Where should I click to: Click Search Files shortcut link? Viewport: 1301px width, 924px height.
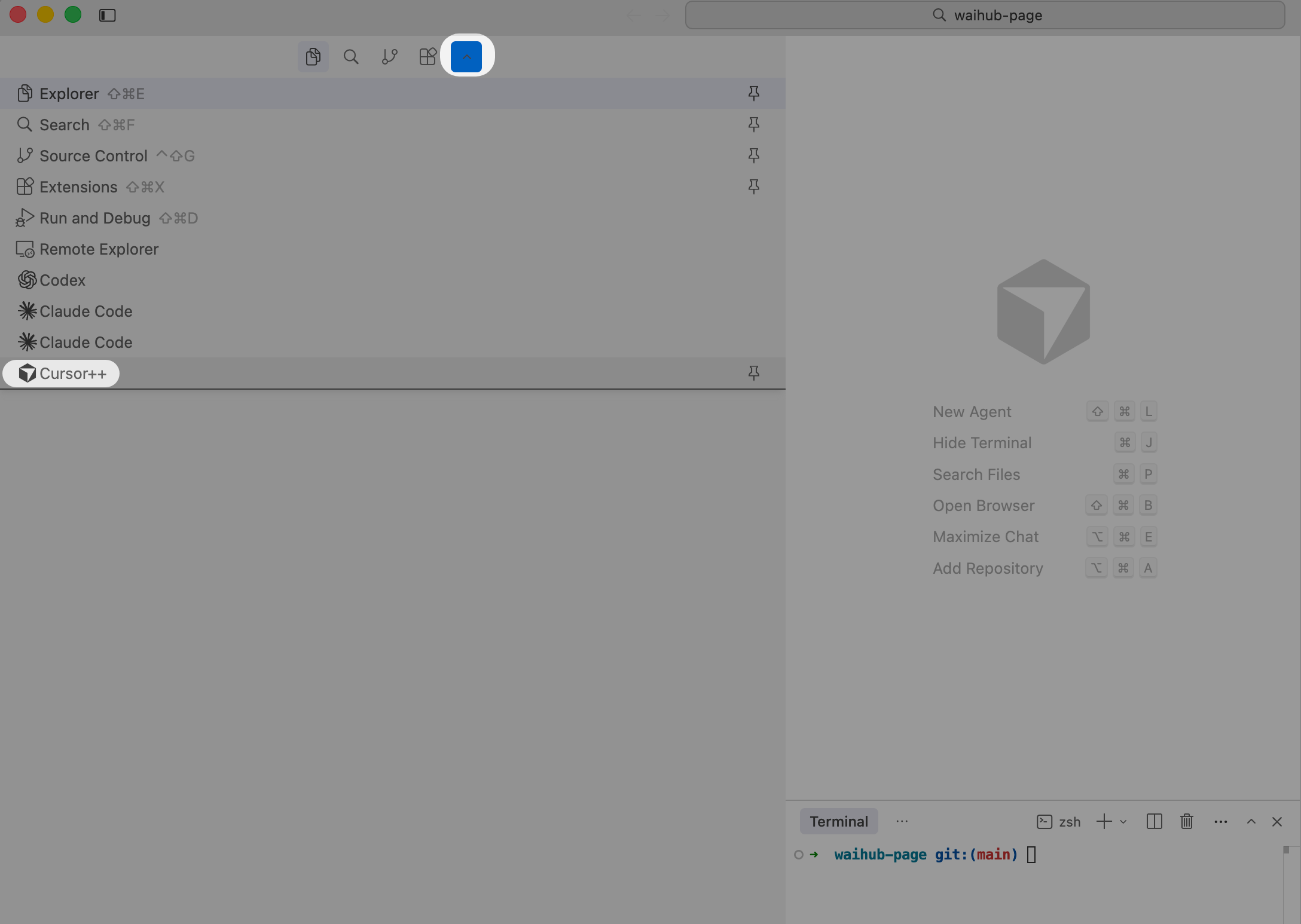tap(976, 475)
